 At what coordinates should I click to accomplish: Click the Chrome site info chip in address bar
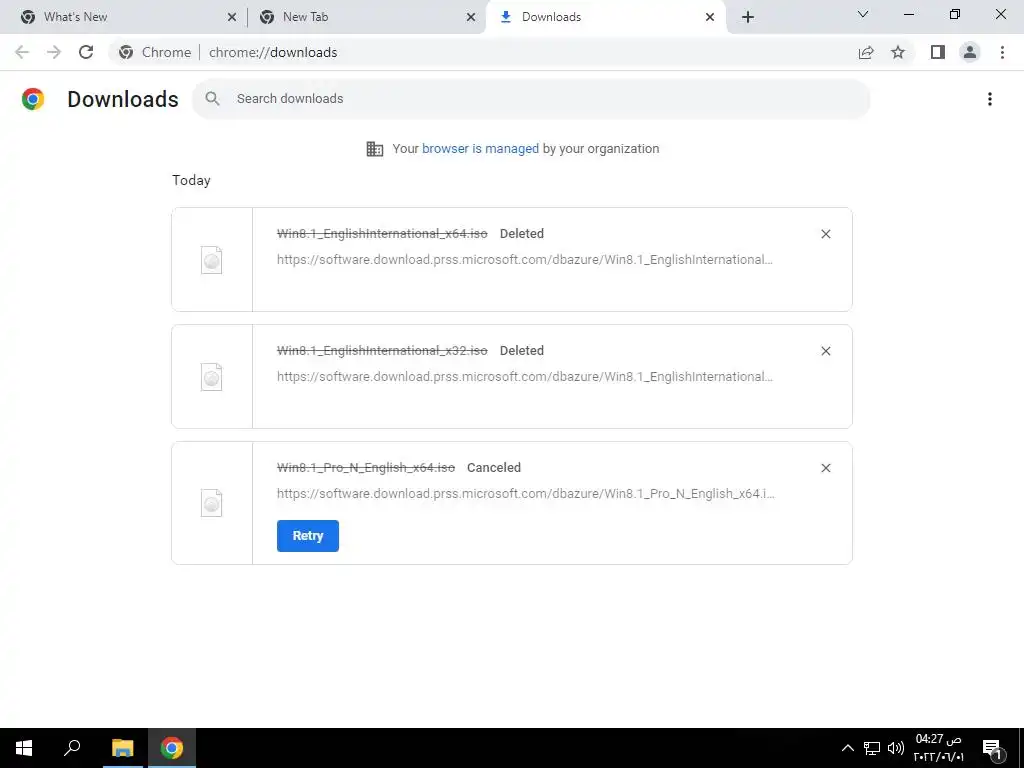[x=155, y=52]
